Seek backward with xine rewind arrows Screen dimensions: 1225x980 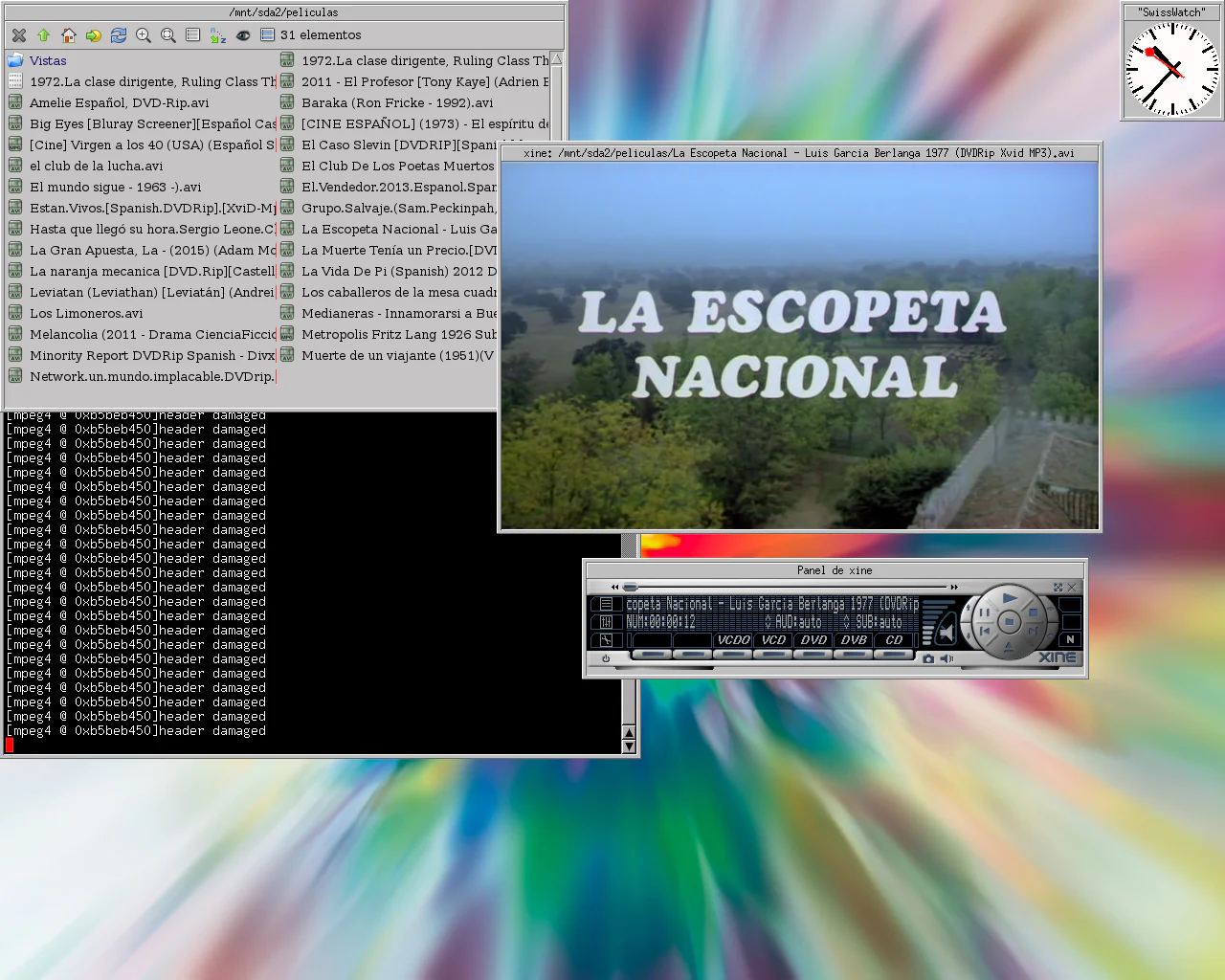615,587
